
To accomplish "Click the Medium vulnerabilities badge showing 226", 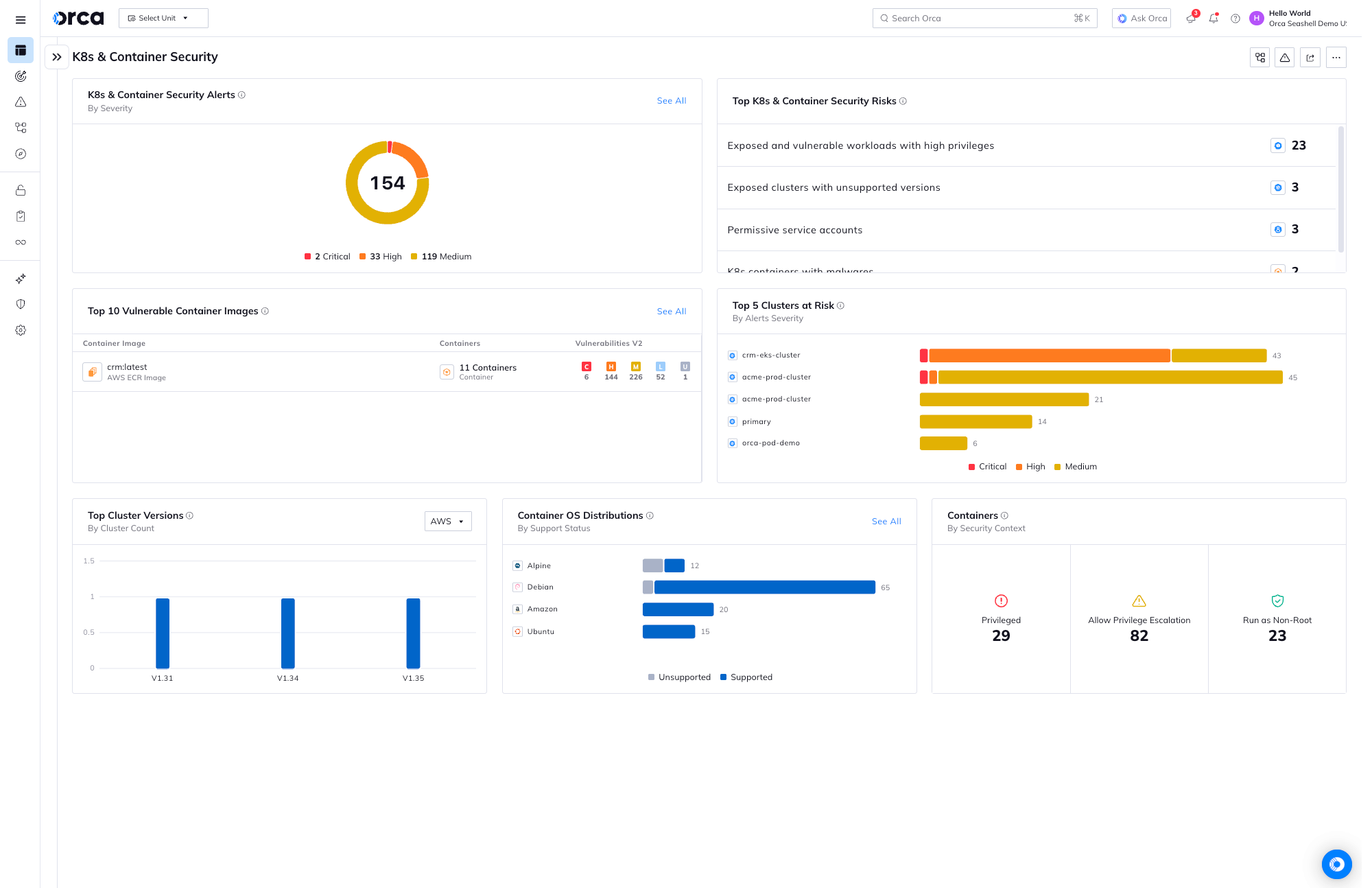I will pos(636,371).
